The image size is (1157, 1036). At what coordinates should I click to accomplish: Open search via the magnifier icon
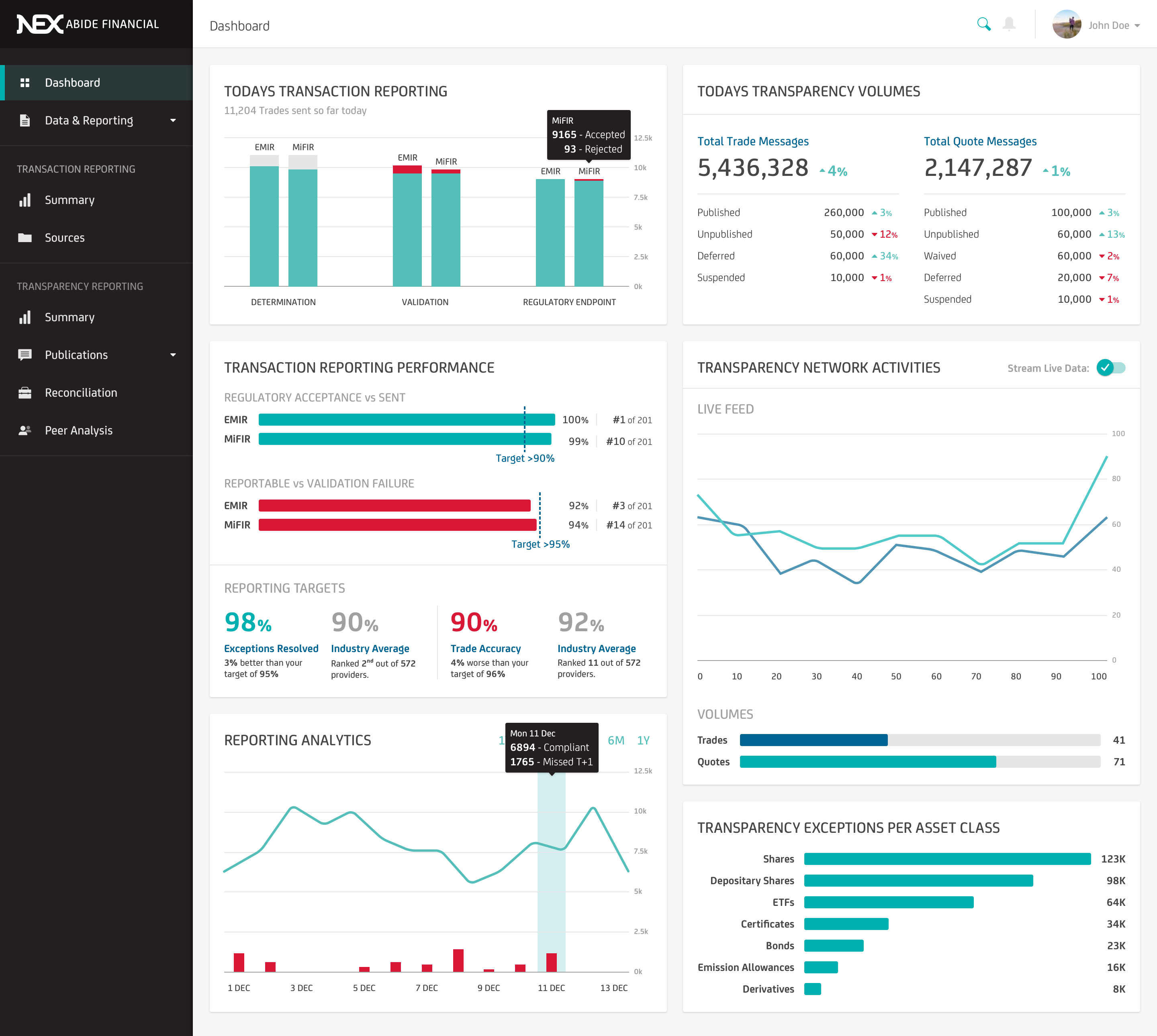click(x=983, y=24)
